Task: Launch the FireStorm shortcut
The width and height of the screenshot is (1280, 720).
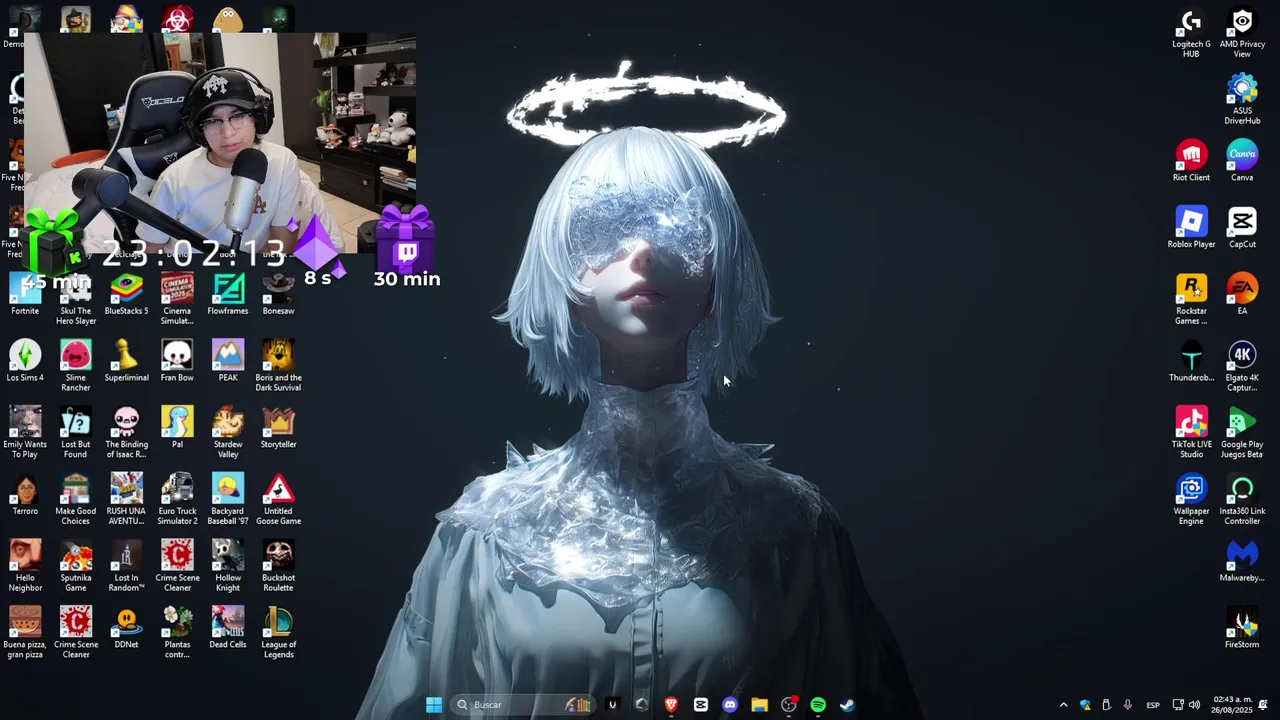Action: [x=1242, y=628]
